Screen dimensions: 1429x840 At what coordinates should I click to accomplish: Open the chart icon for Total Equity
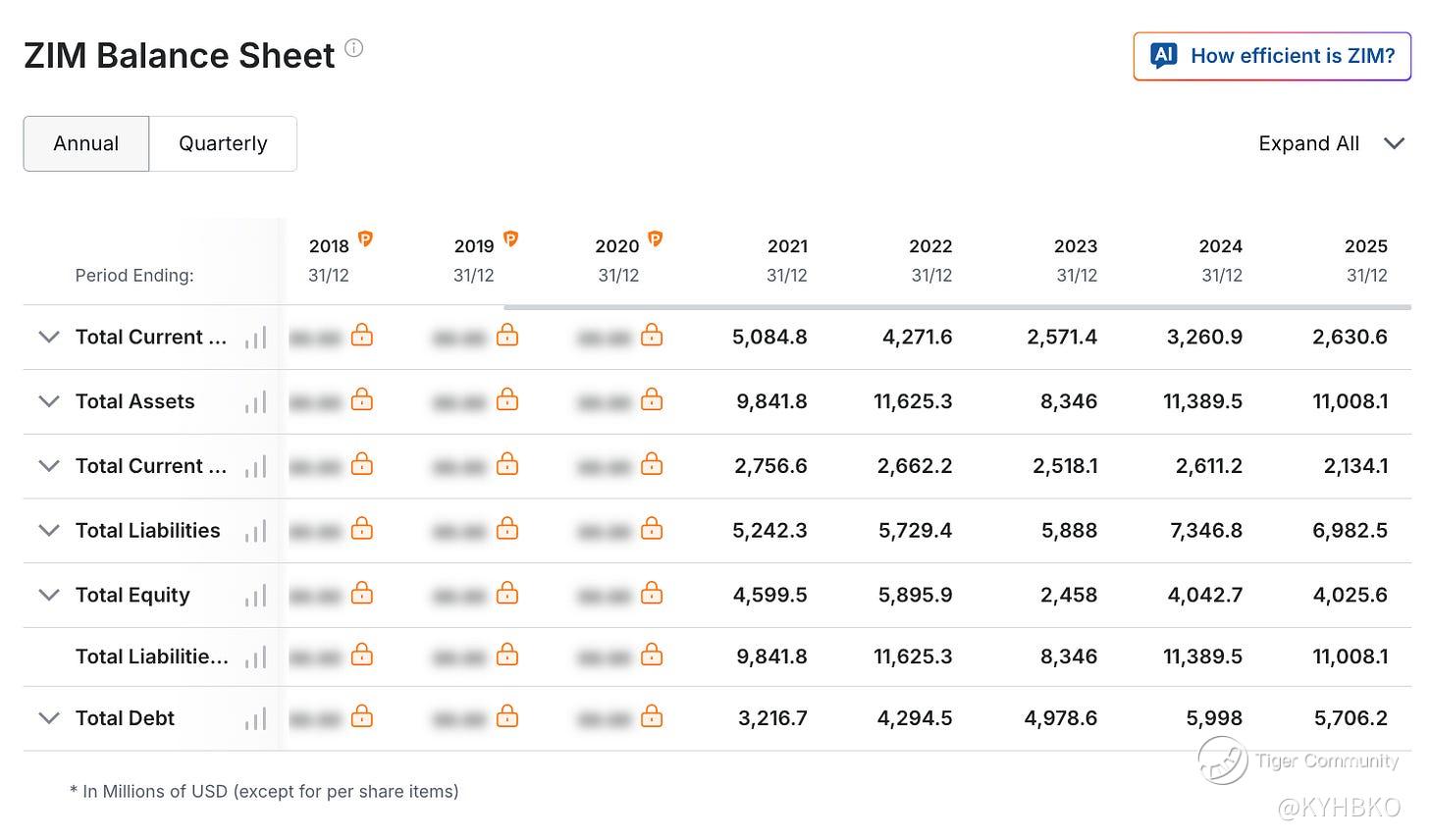(255, 595)
